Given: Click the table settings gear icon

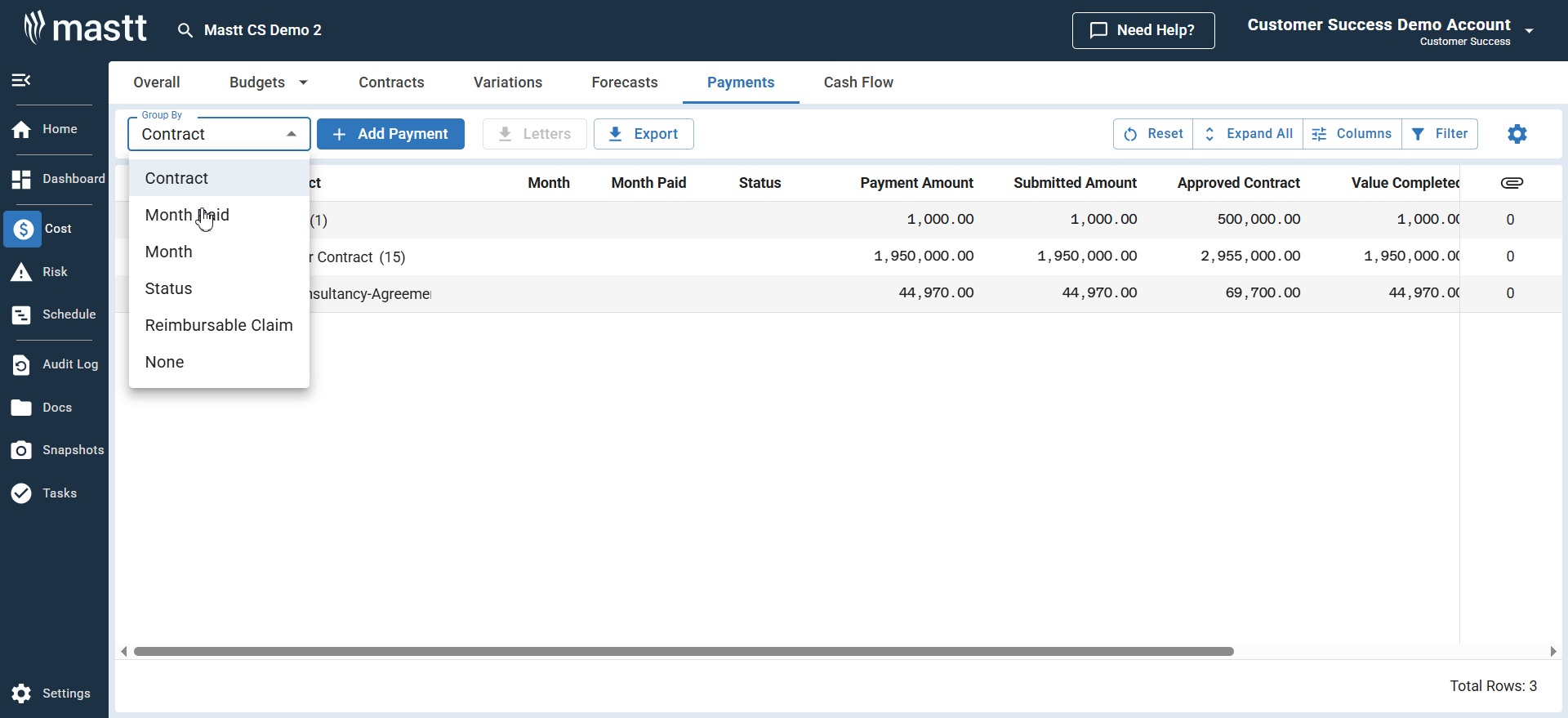Looking at the screenshot, I should (1517, 134).
